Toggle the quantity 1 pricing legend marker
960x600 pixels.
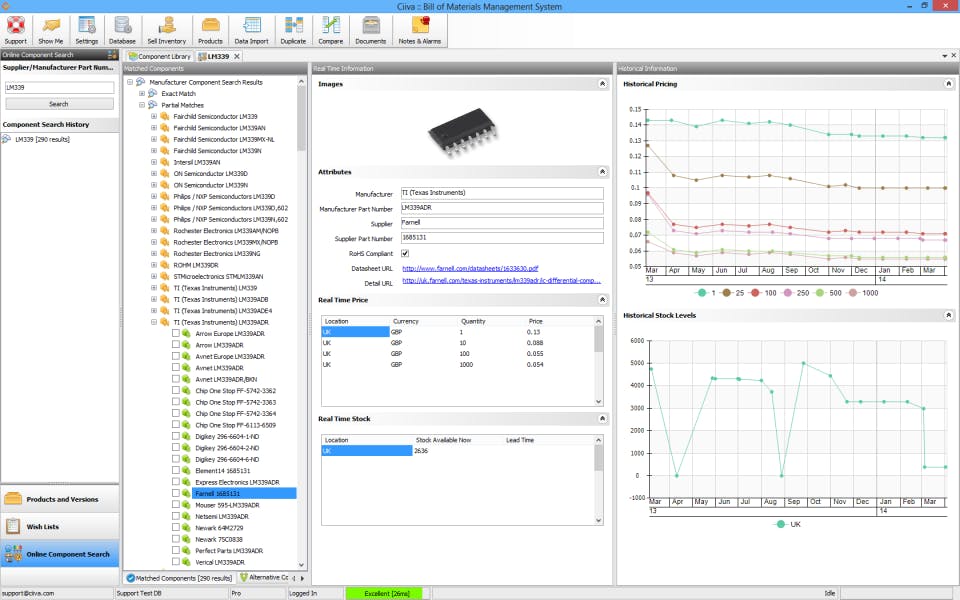[702, 293]
